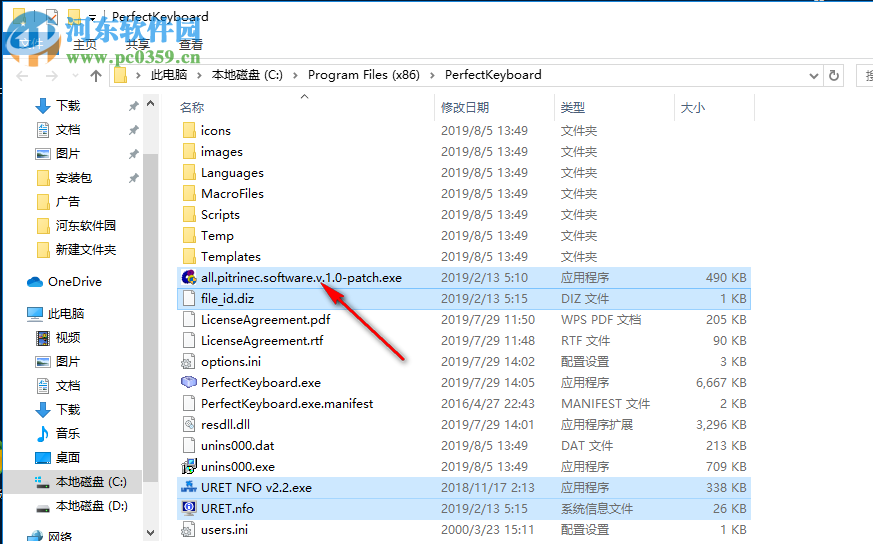873x544 pixels.
Task: Click Program Files (x86) breadcrumb
Action: [x=364, y=75]
